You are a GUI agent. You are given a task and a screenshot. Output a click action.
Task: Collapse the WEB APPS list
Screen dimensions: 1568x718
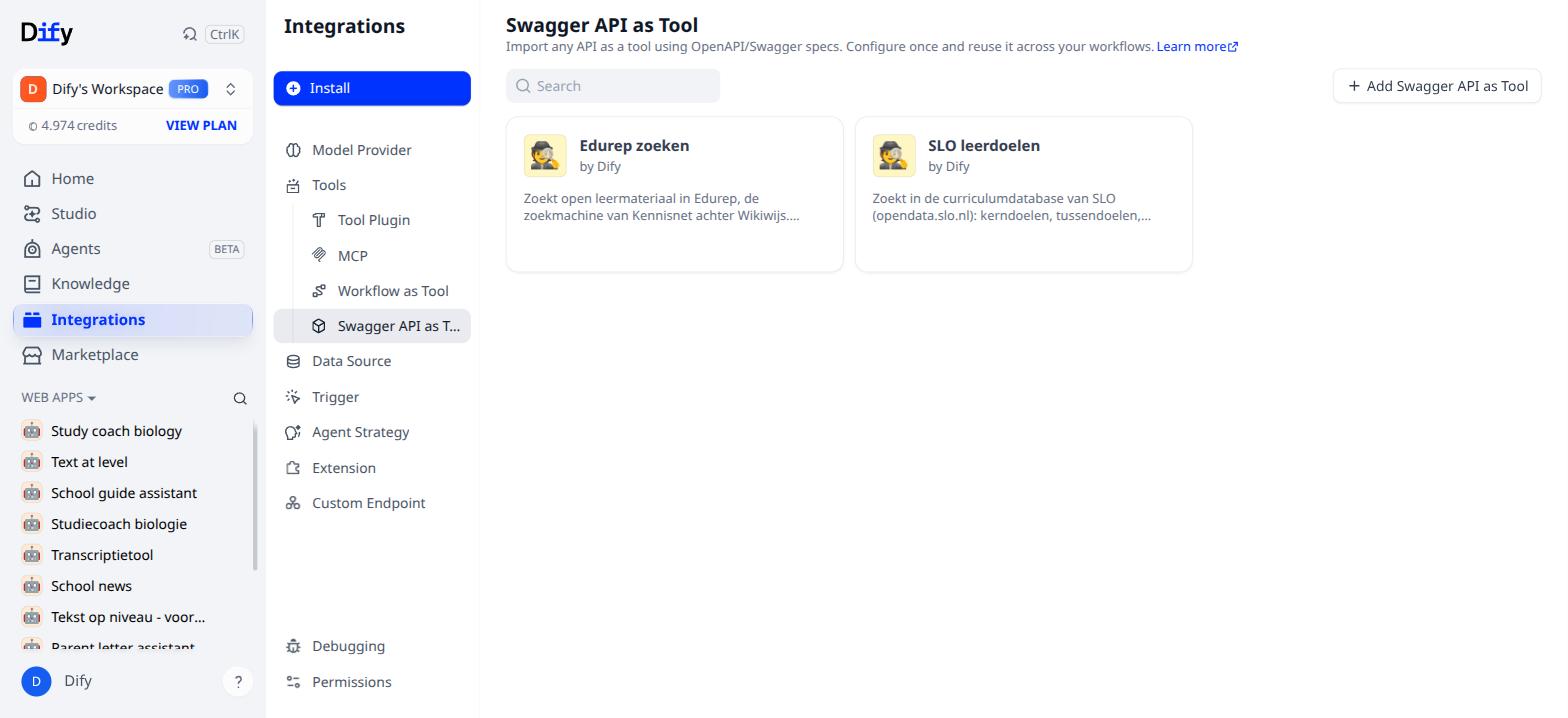pyautogui.click(x=59, y=397)
